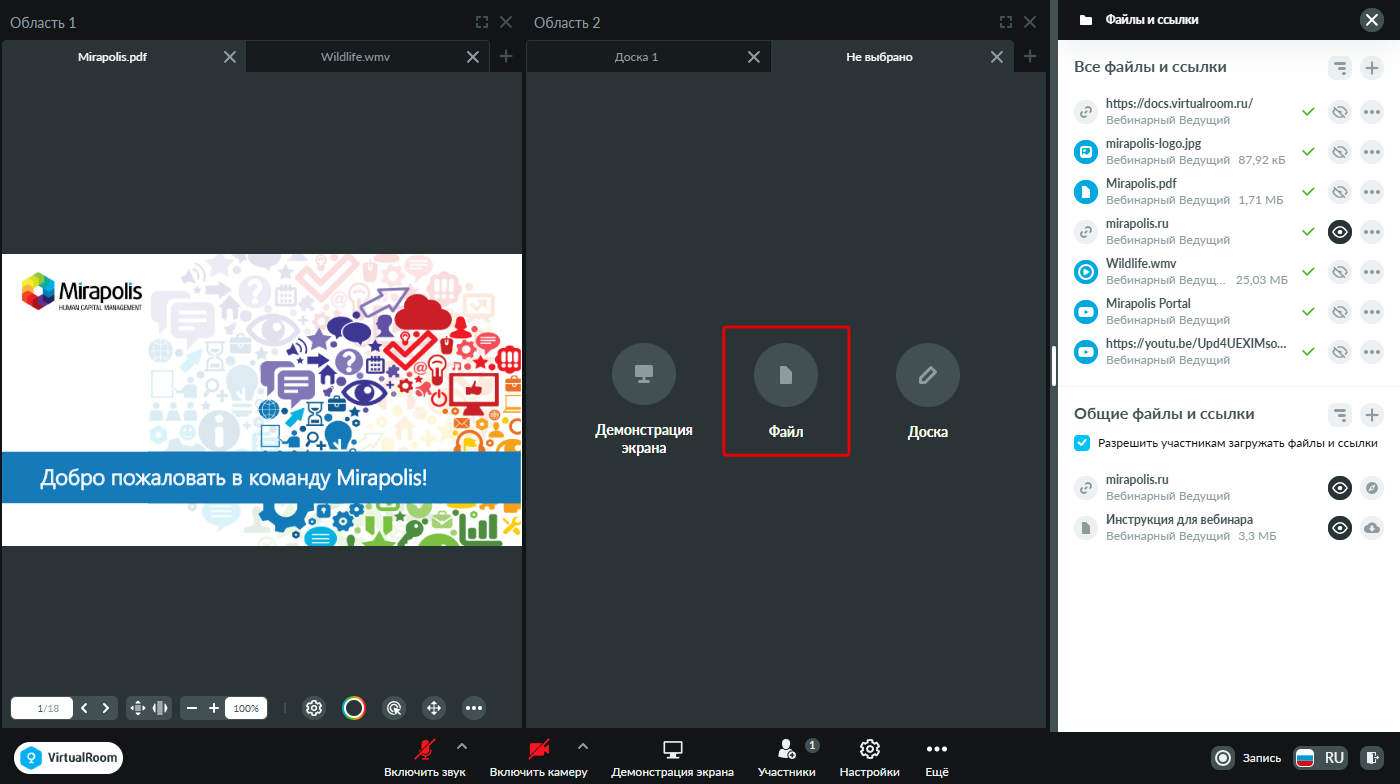Sort Общие файлы и ссылки list
Image resolution: width=1400 pixels, height=784 pixels.
tap(1340, 414)
